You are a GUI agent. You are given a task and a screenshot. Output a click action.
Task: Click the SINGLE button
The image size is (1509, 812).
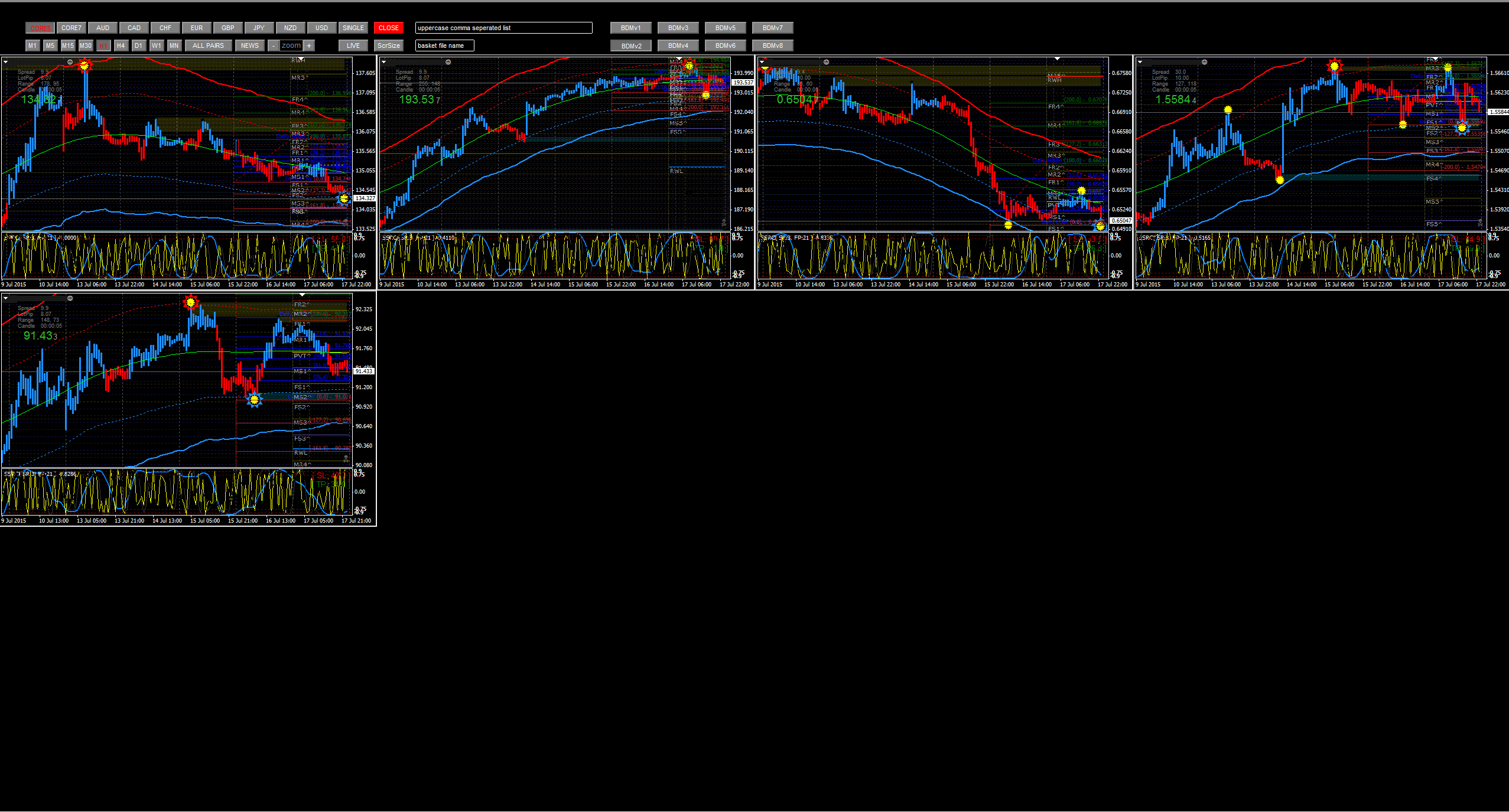coord(353,28)
